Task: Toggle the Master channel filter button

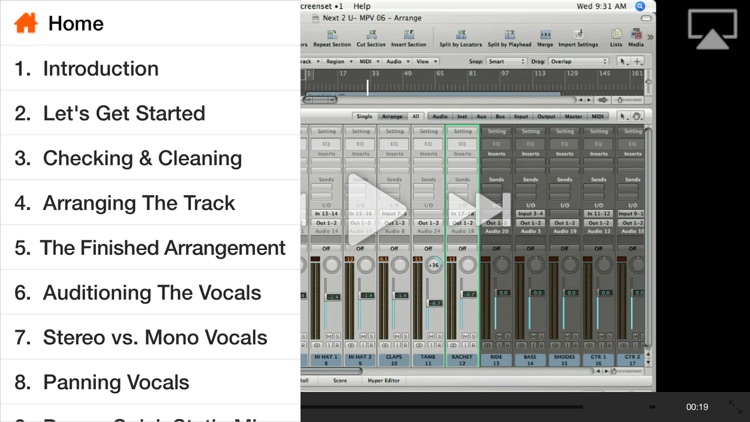Action: [573, 116]
